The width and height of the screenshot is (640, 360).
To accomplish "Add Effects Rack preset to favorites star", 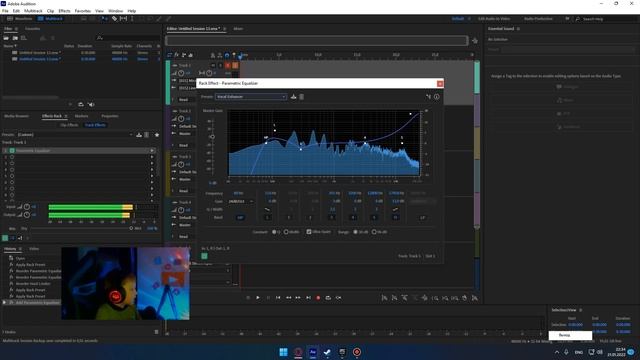I will (x=157, y=135).
